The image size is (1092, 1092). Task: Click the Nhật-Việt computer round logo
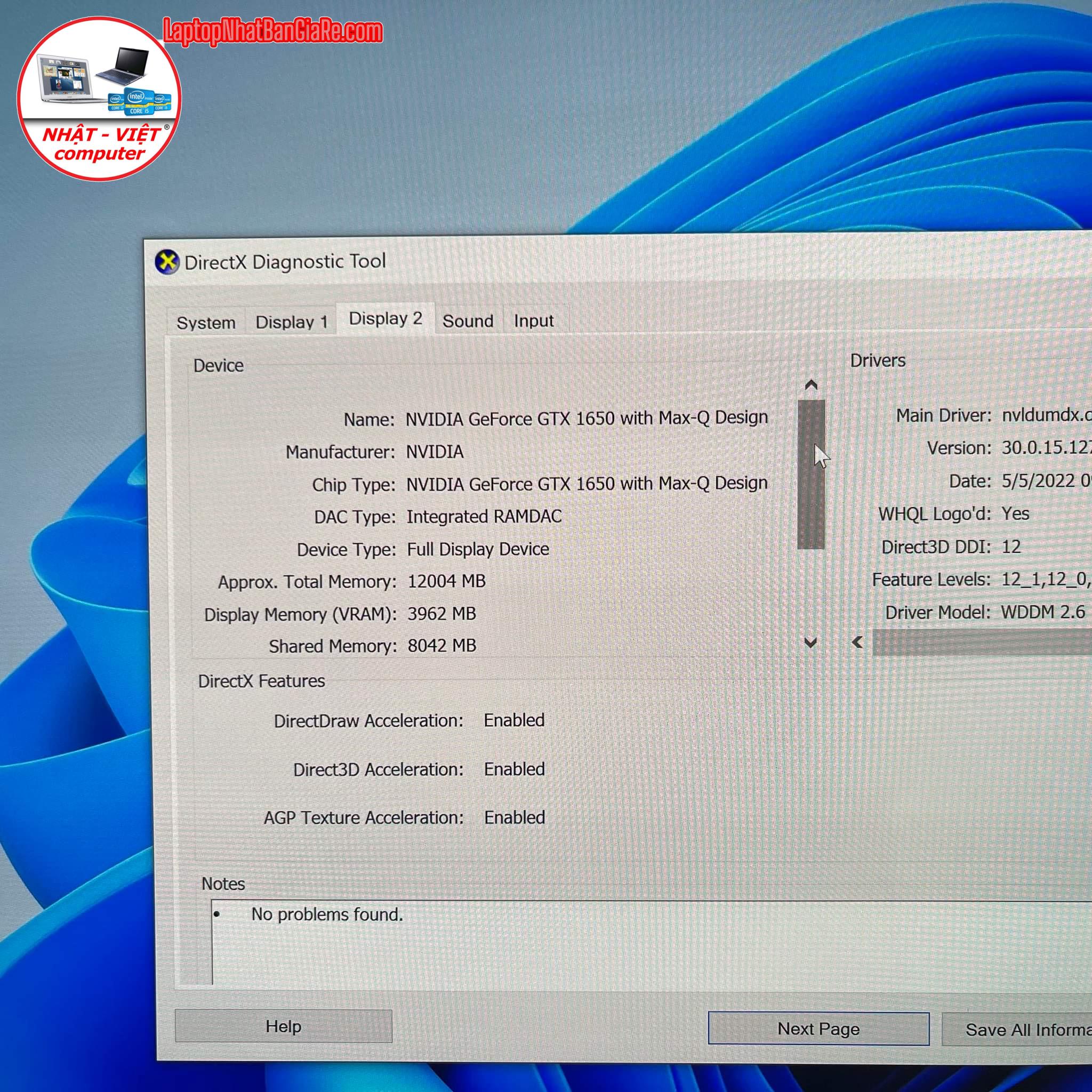[99, 99]
